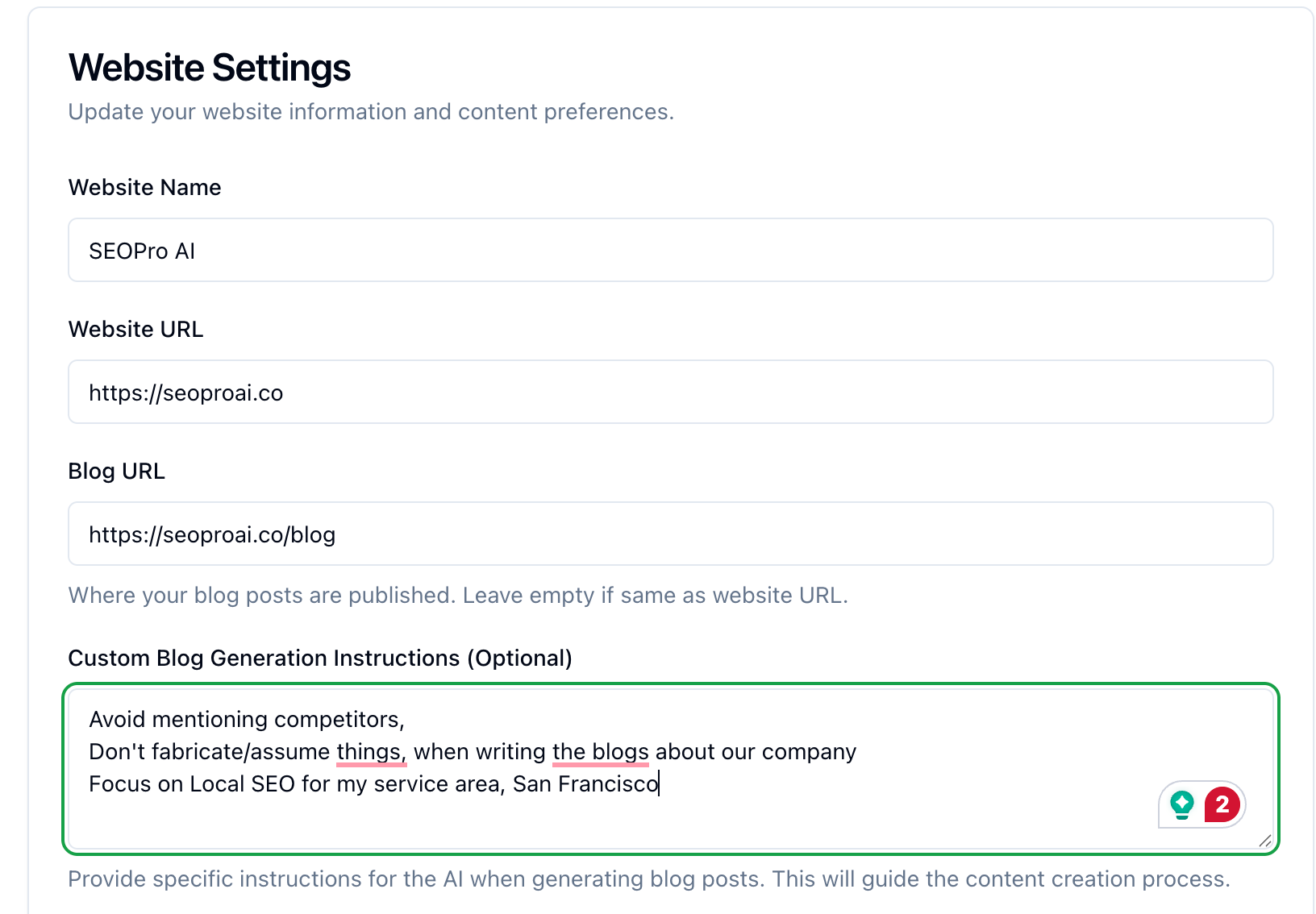Click the Custom Blog Generation Instructions label

coord(319,658)
